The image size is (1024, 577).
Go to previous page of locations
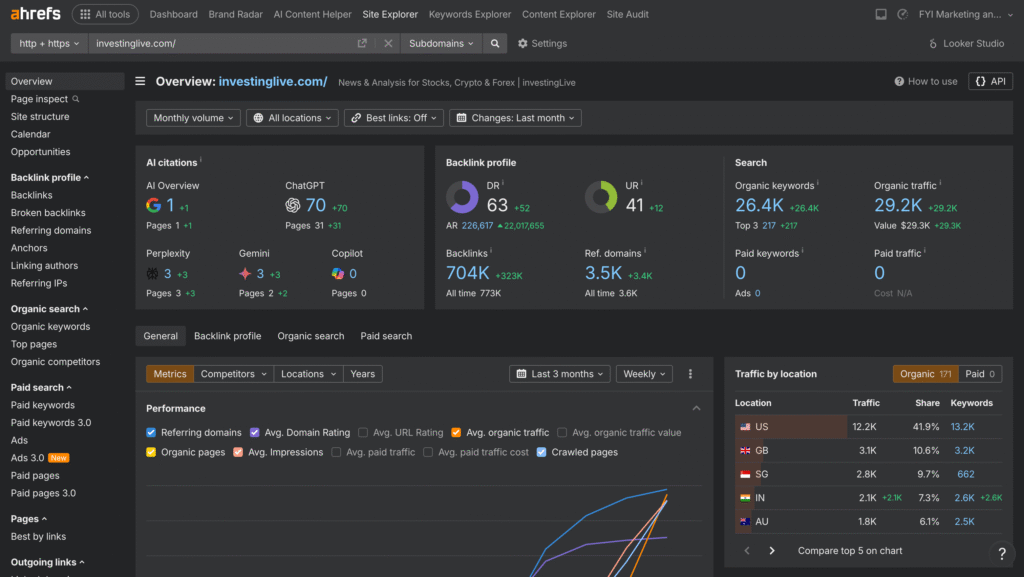click(x=747, y=550)
